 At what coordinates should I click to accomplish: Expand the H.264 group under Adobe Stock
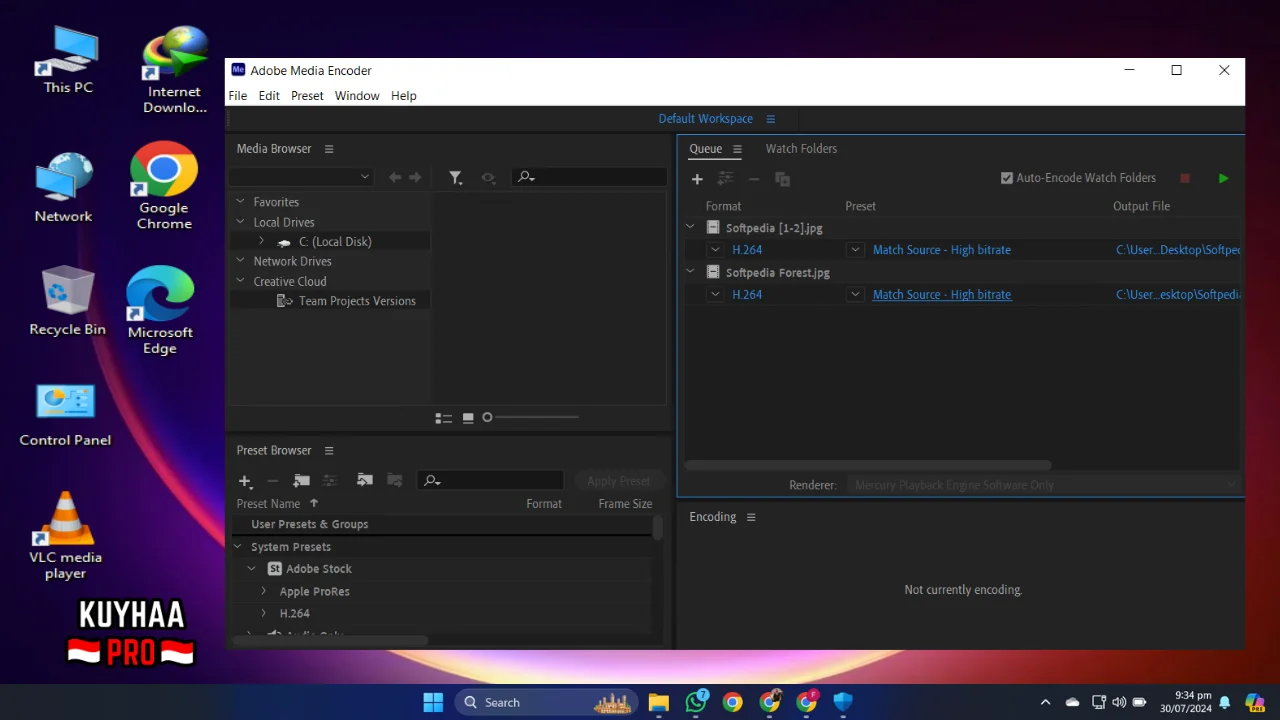[264, 613]
